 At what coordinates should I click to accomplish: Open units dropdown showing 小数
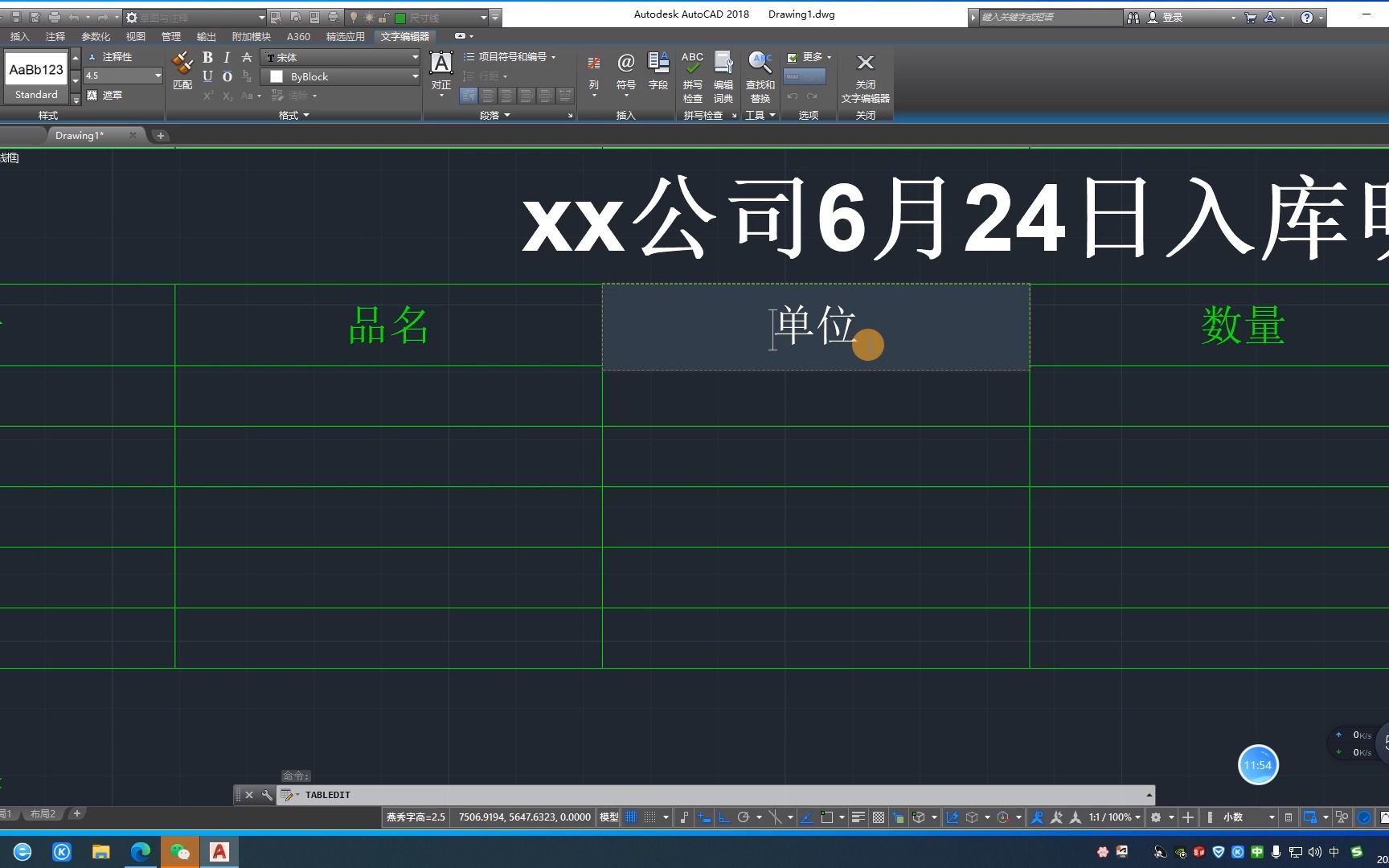(1248, 817)
